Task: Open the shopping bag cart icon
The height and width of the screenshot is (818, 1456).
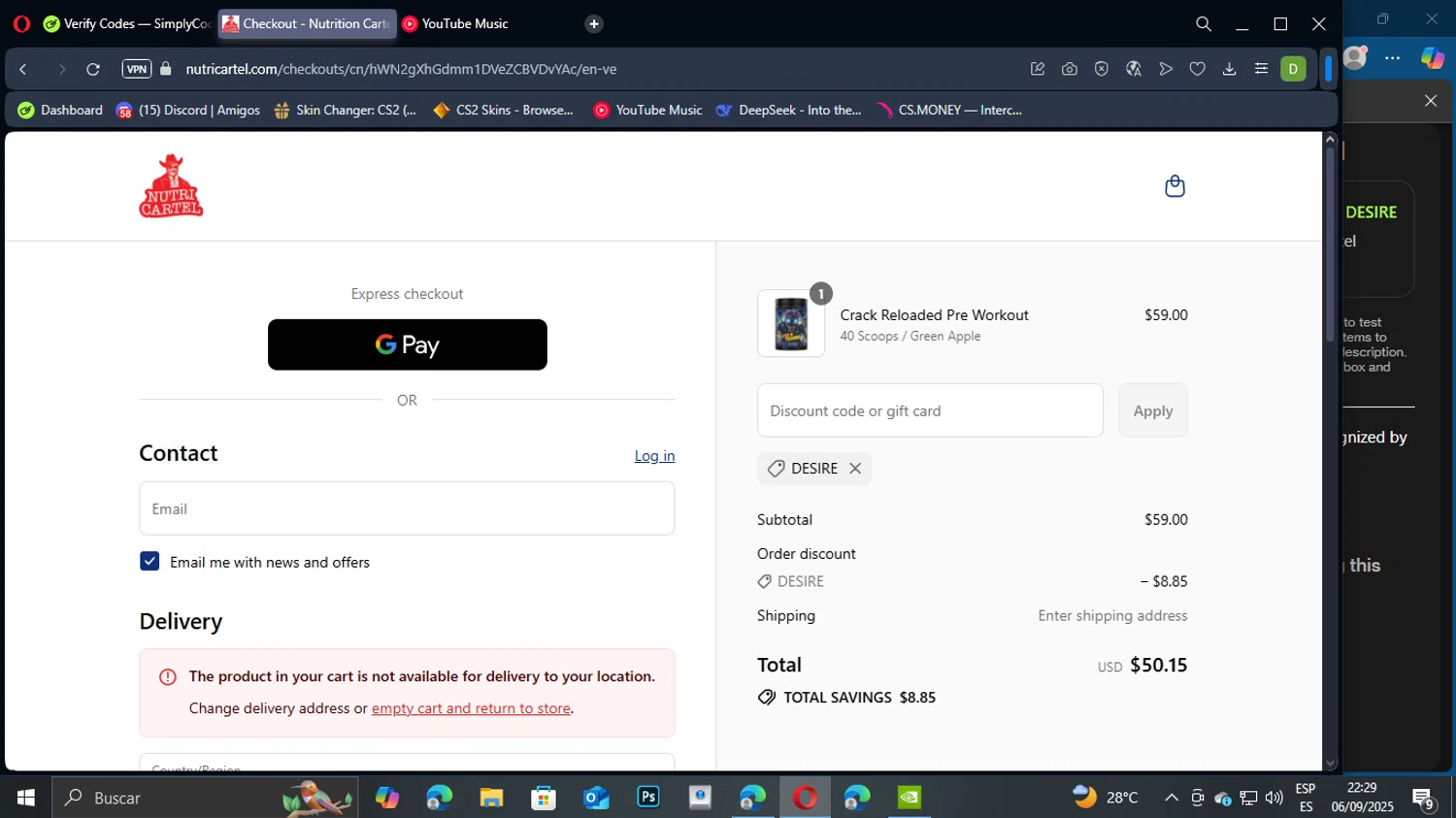Action: 1175,185
